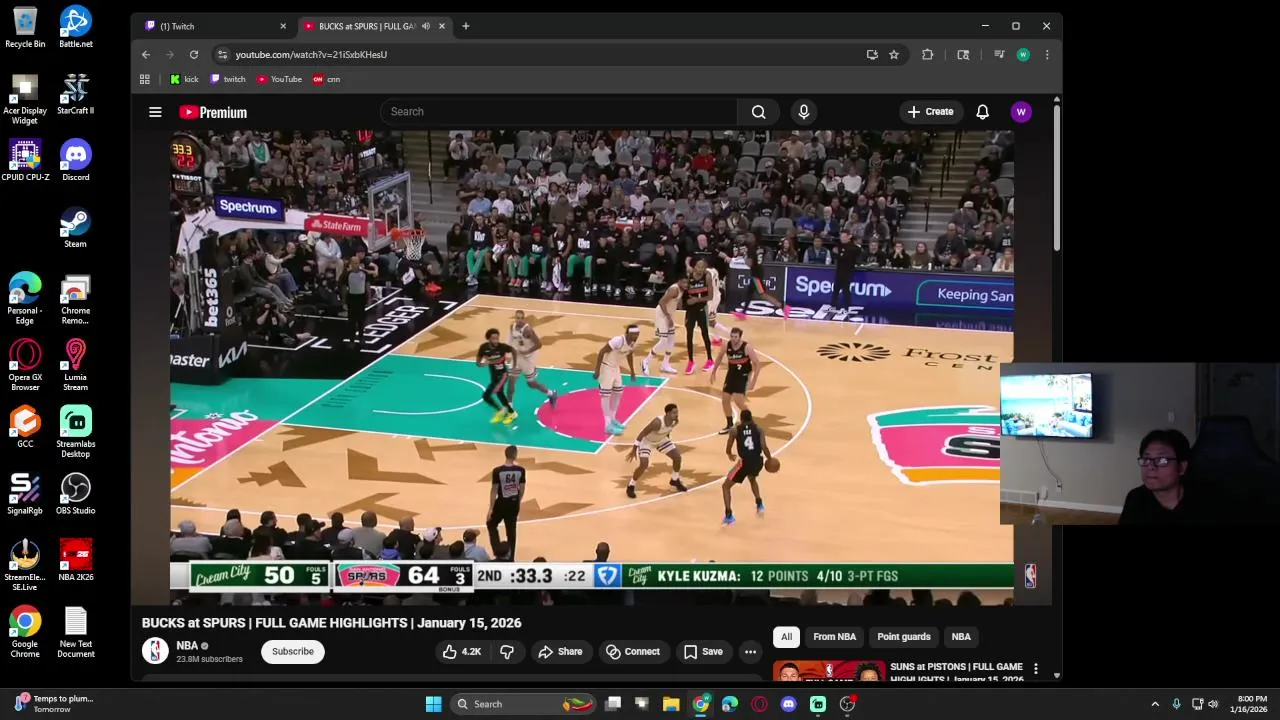Open a new browser tab with plus
The image size is (1280, 720).
[465, 26]
